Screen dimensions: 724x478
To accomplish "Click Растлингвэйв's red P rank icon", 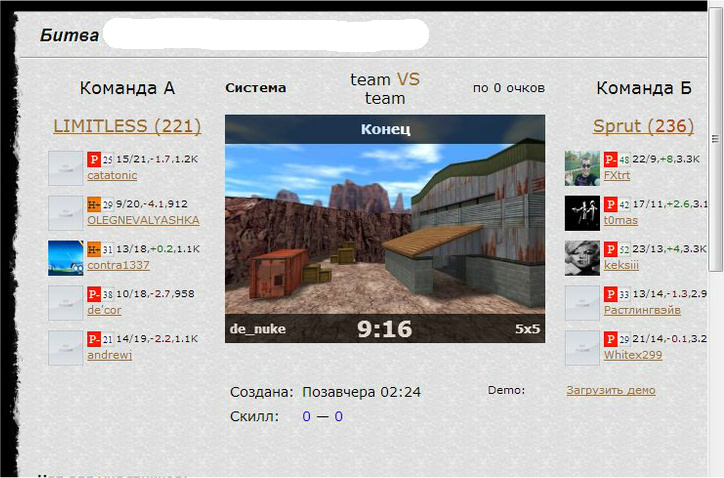I will tap(610, 294).
